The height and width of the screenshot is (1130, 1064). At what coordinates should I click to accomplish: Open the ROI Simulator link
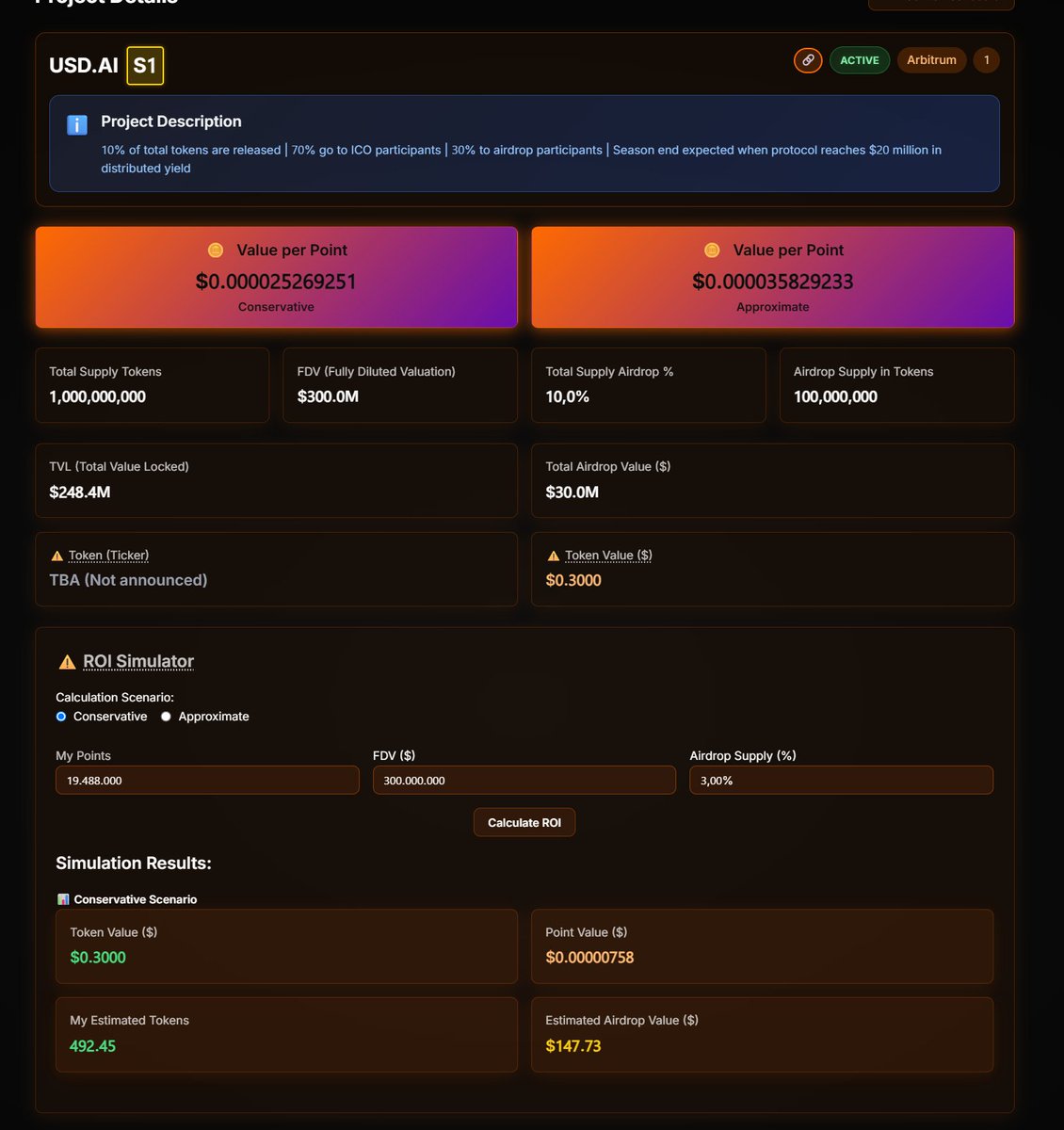click(137, 661)
